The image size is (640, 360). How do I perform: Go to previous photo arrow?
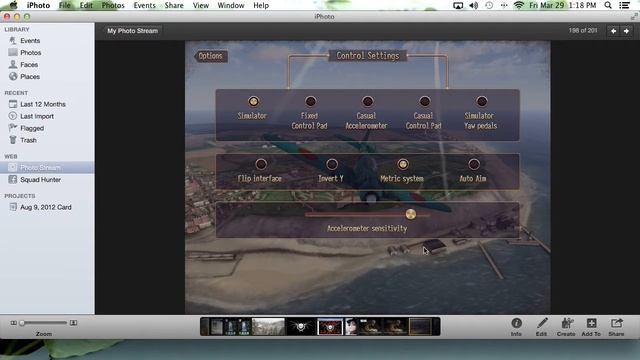pyautogui.click(x=613, y=31)
